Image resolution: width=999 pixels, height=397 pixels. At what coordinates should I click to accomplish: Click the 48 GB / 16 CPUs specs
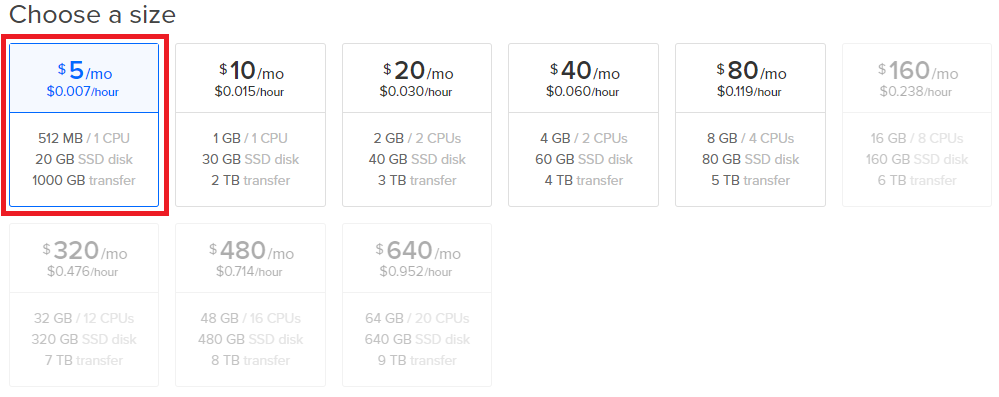pos(250,318)
